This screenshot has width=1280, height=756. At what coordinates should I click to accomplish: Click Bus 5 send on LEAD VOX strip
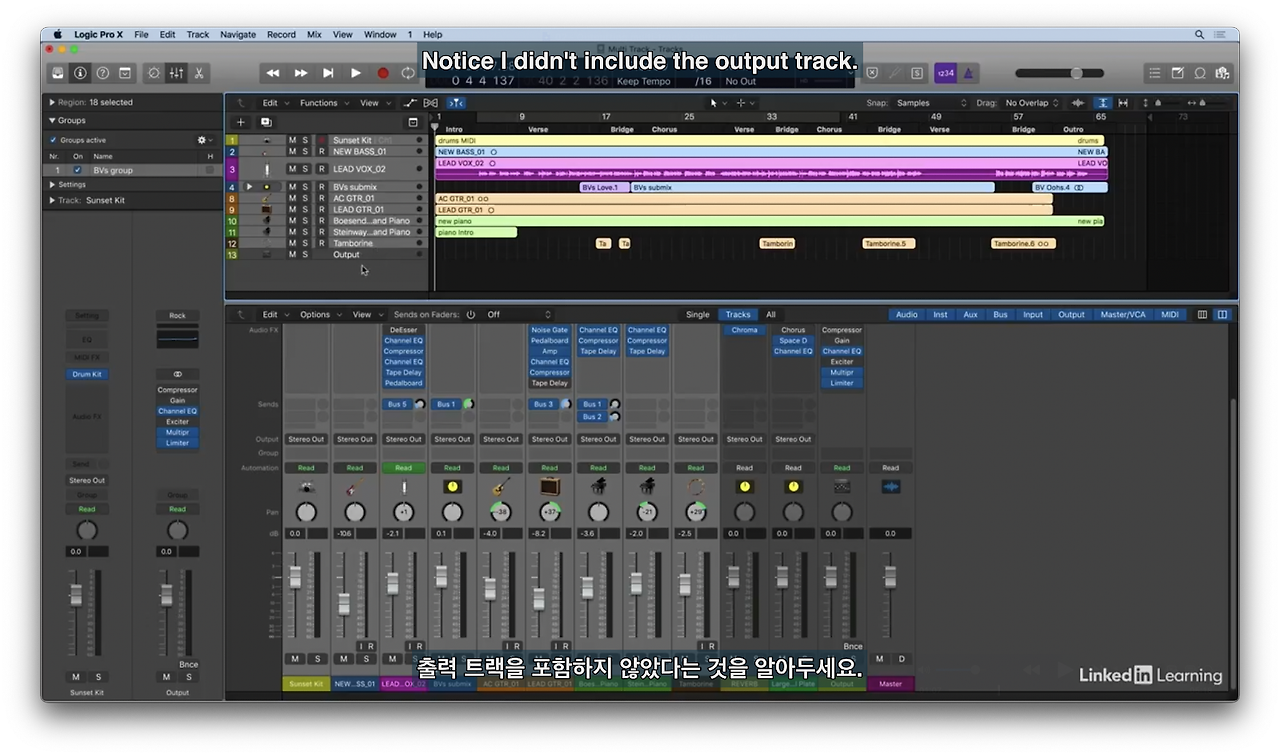click(397, 404)
